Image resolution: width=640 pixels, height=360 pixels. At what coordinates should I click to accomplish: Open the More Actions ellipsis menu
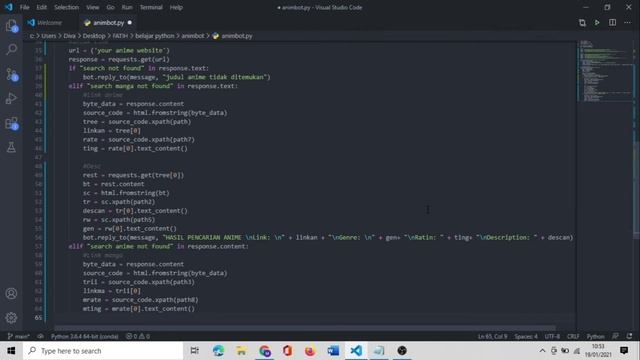[x=627, y=23]
